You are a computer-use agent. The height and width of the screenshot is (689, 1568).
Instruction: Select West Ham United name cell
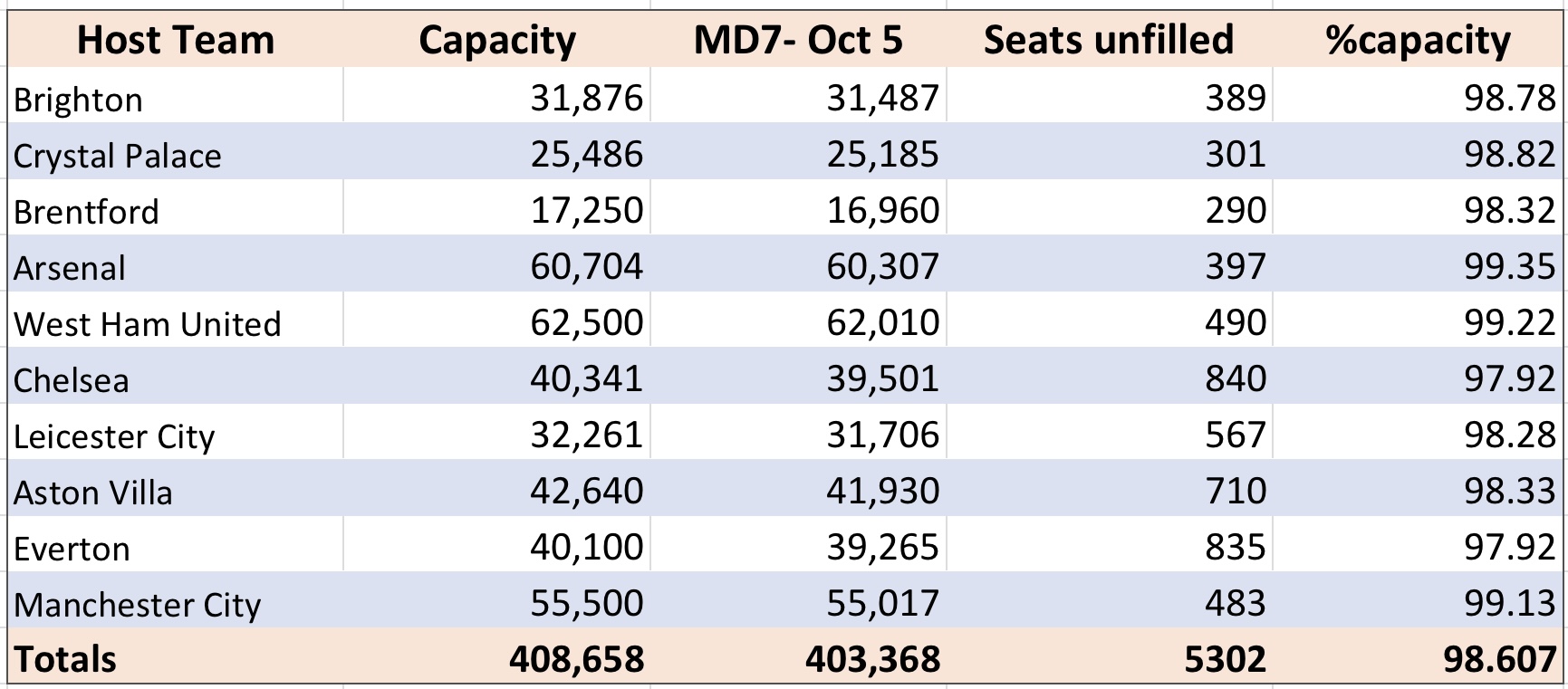(176, 321)
